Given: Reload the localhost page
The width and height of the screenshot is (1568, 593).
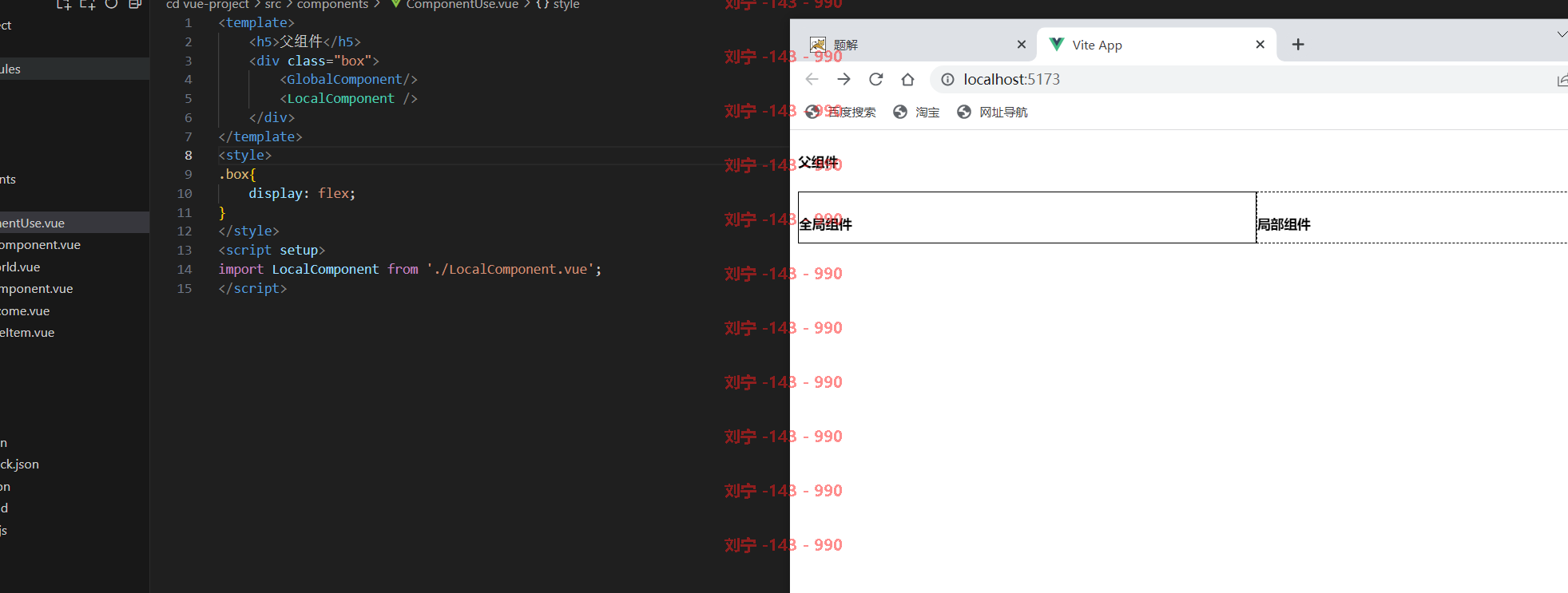Looking at the screenshot, I should pos(876,79).
